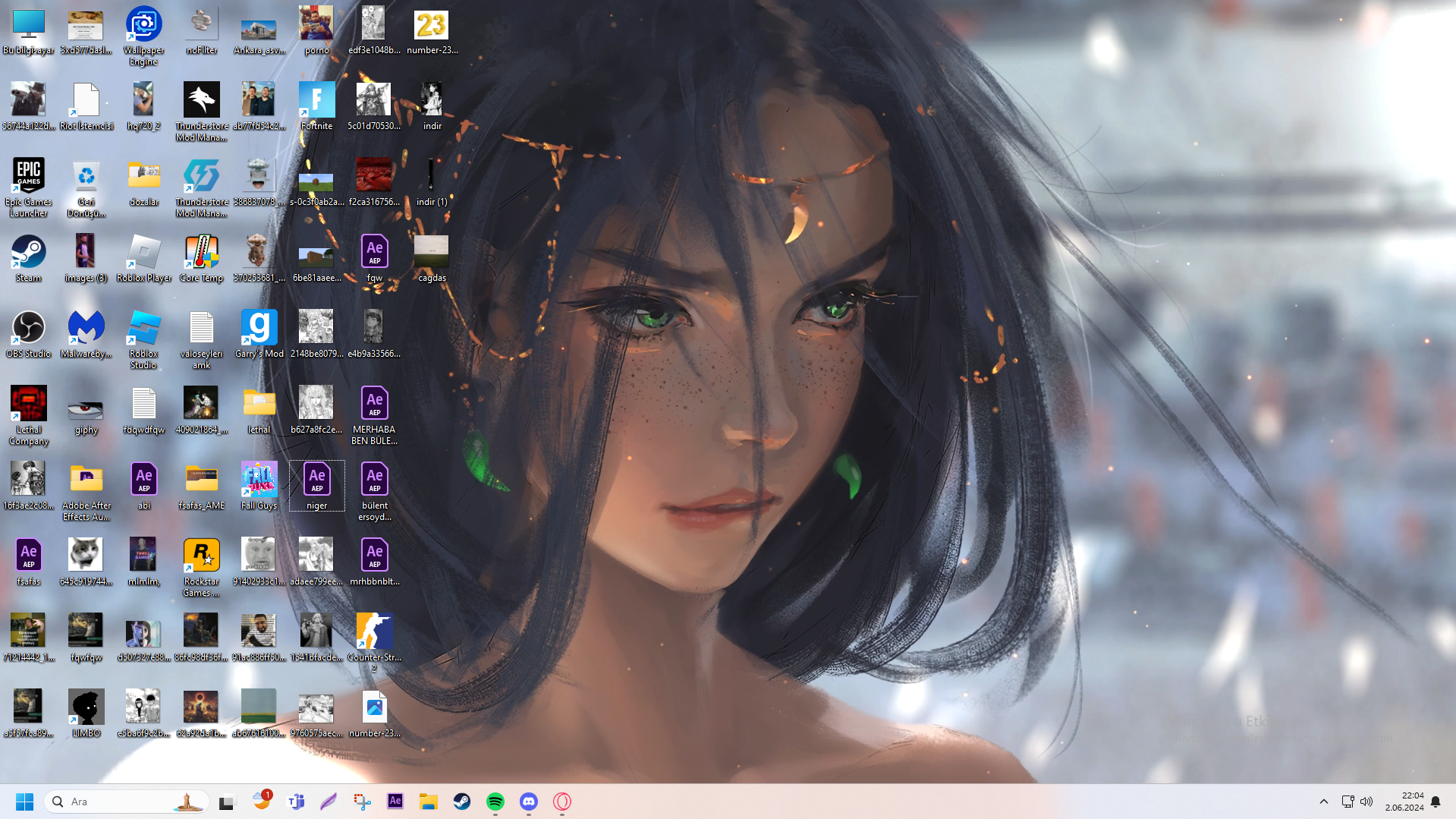Click the Ara search box in the taskbar

click(127, 802)
